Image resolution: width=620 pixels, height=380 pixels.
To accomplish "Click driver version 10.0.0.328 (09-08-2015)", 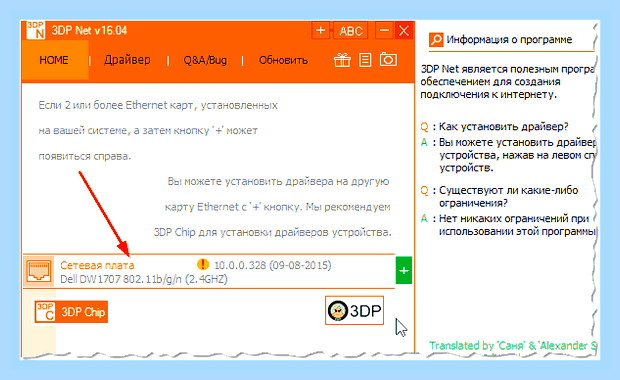I will pos(272,265).
